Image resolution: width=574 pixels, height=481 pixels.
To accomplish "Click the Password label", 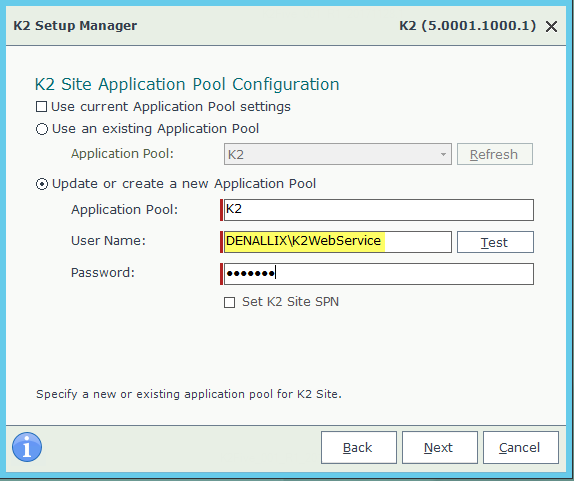I will pos(103,273).
